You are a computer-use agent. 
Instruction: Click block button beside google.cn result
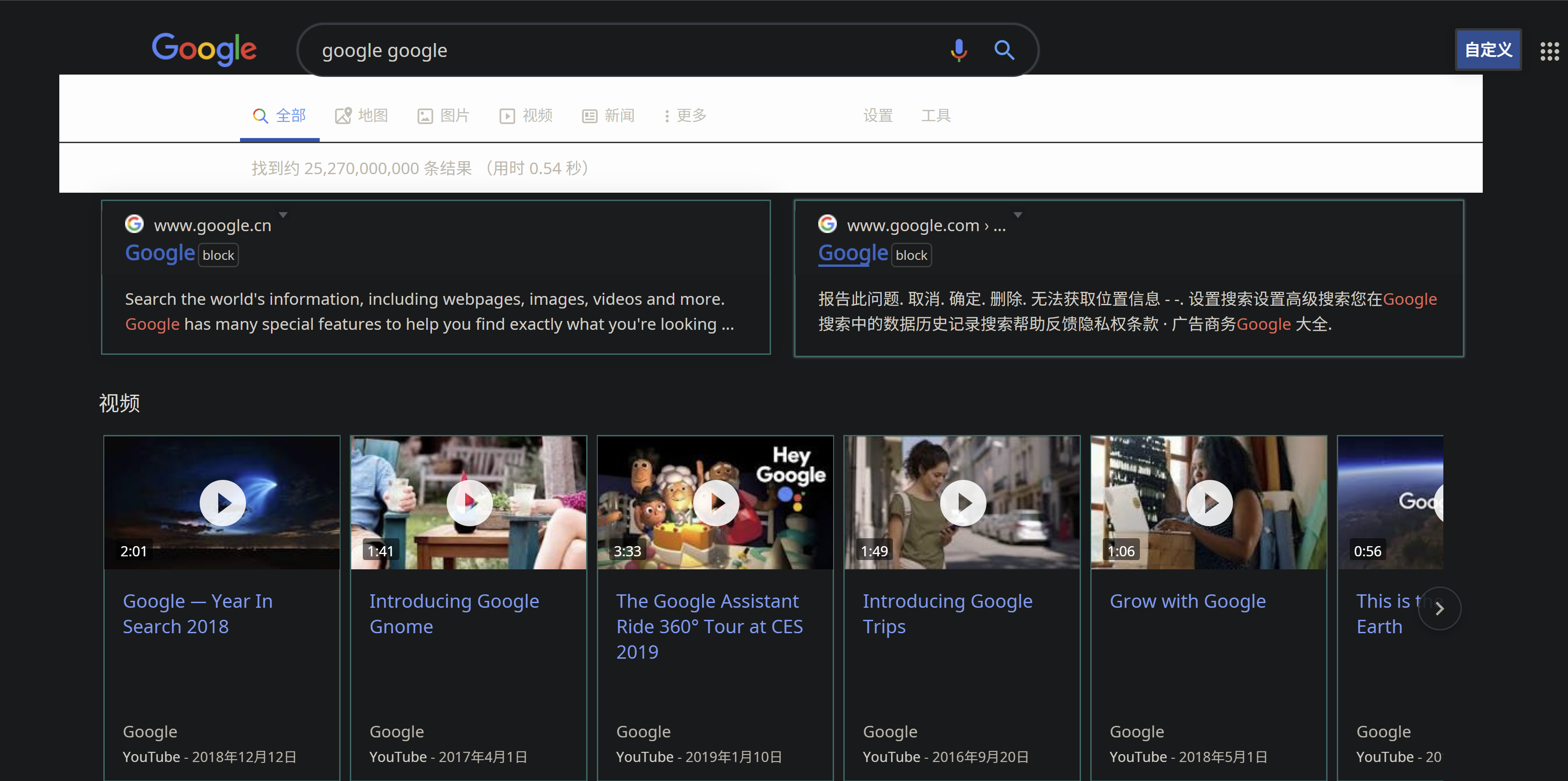218,255
